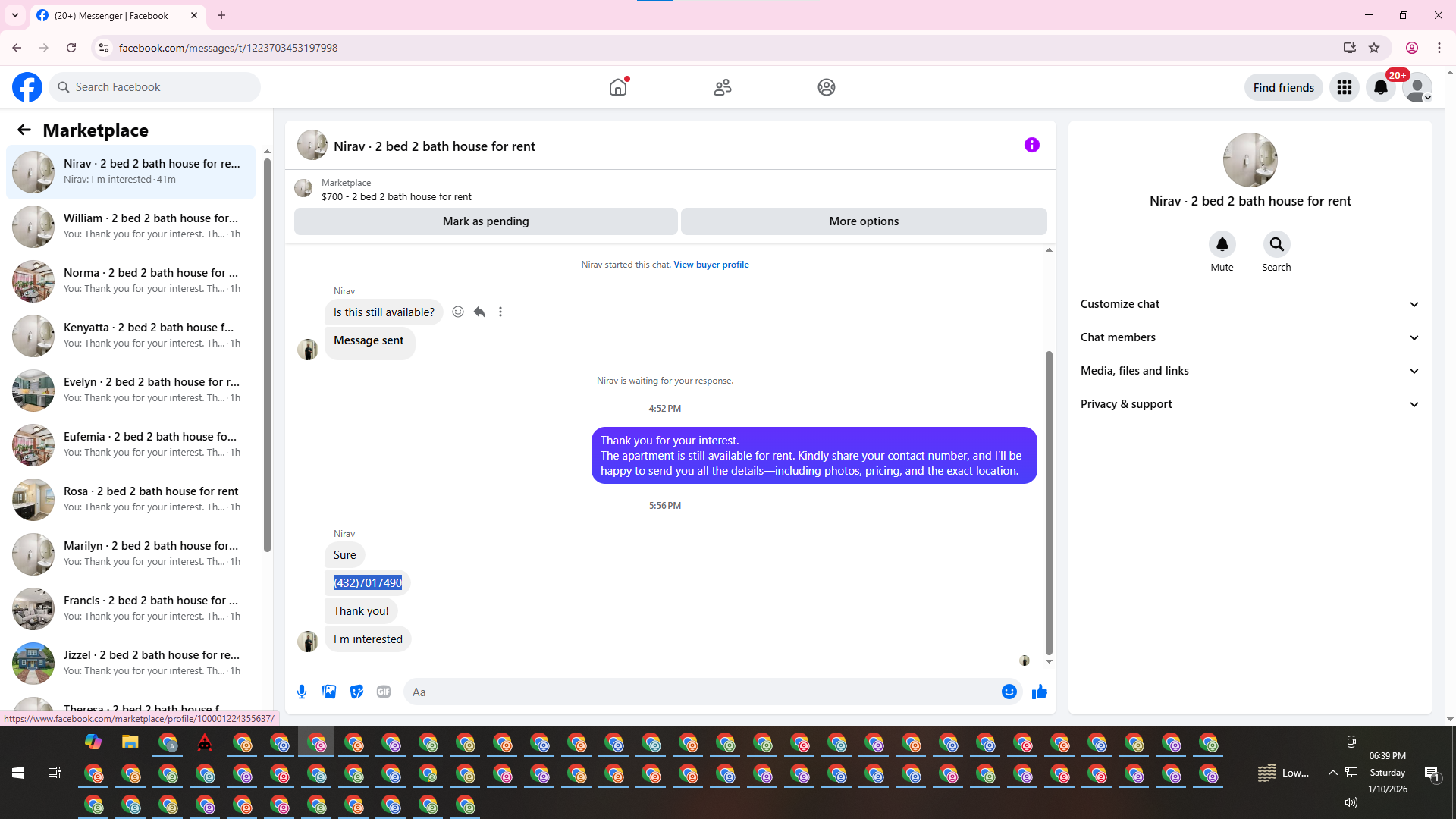
Task: Reply to 'Is this still available?' message
Action: click(x=479, y=312)
